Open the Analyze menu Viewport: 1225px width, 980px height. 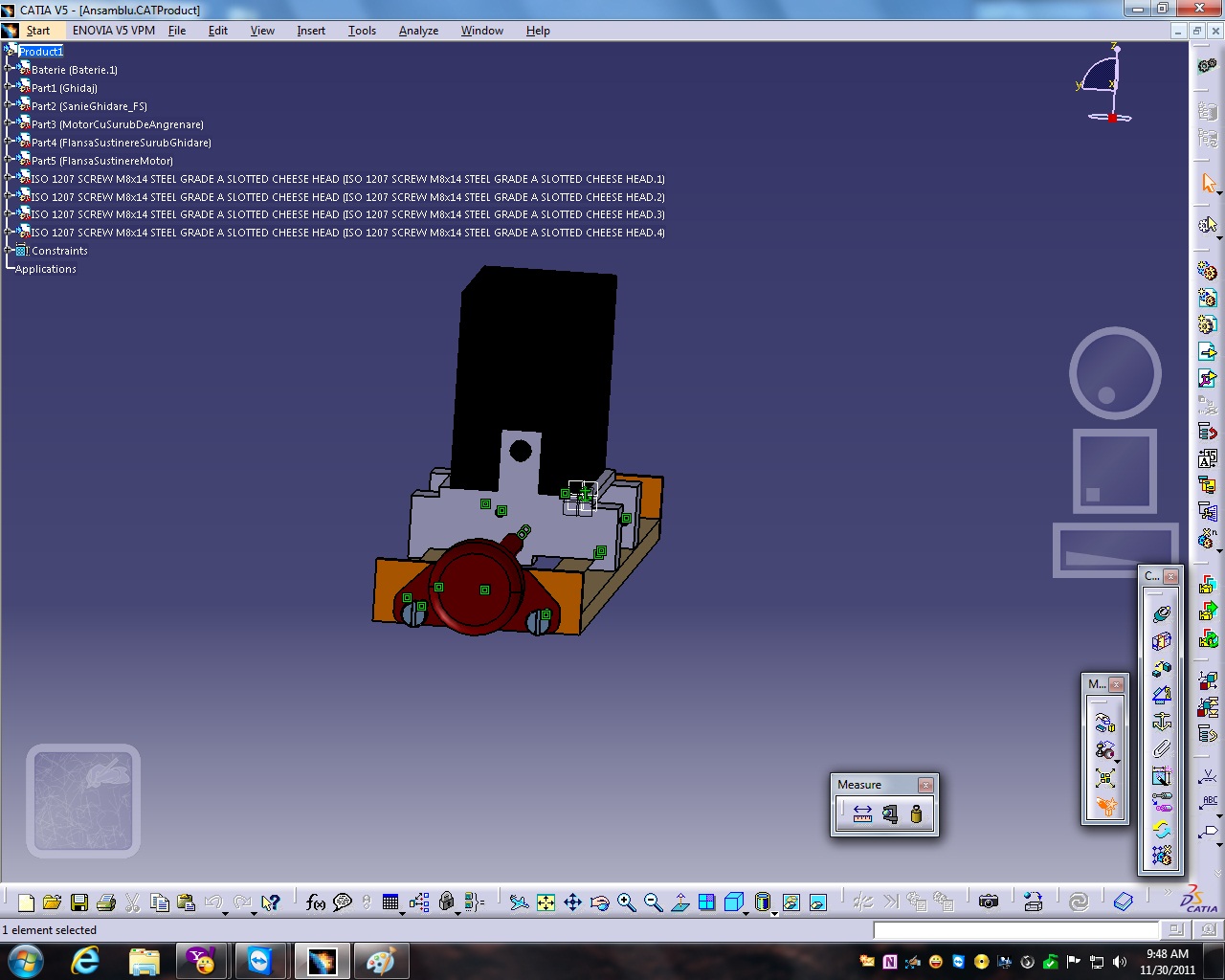(418, 31)
